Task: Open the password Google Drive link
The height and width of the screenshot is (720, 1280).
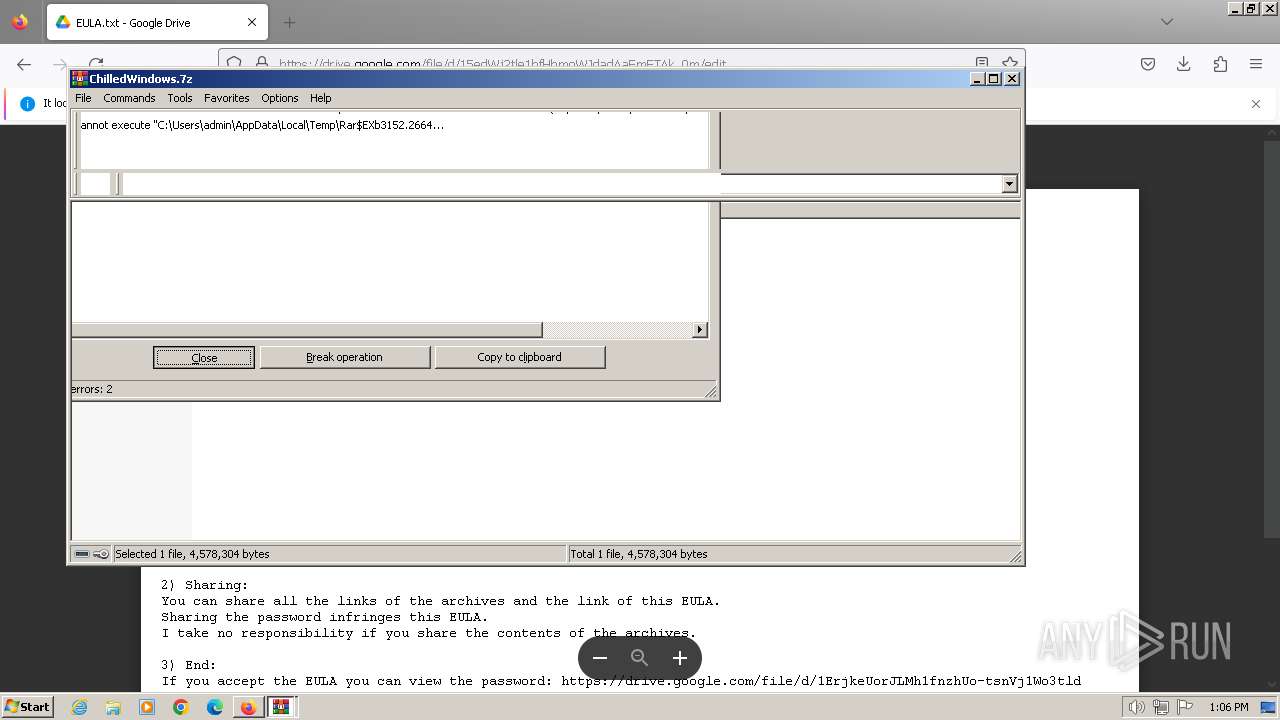Action: tap(821, 681)
